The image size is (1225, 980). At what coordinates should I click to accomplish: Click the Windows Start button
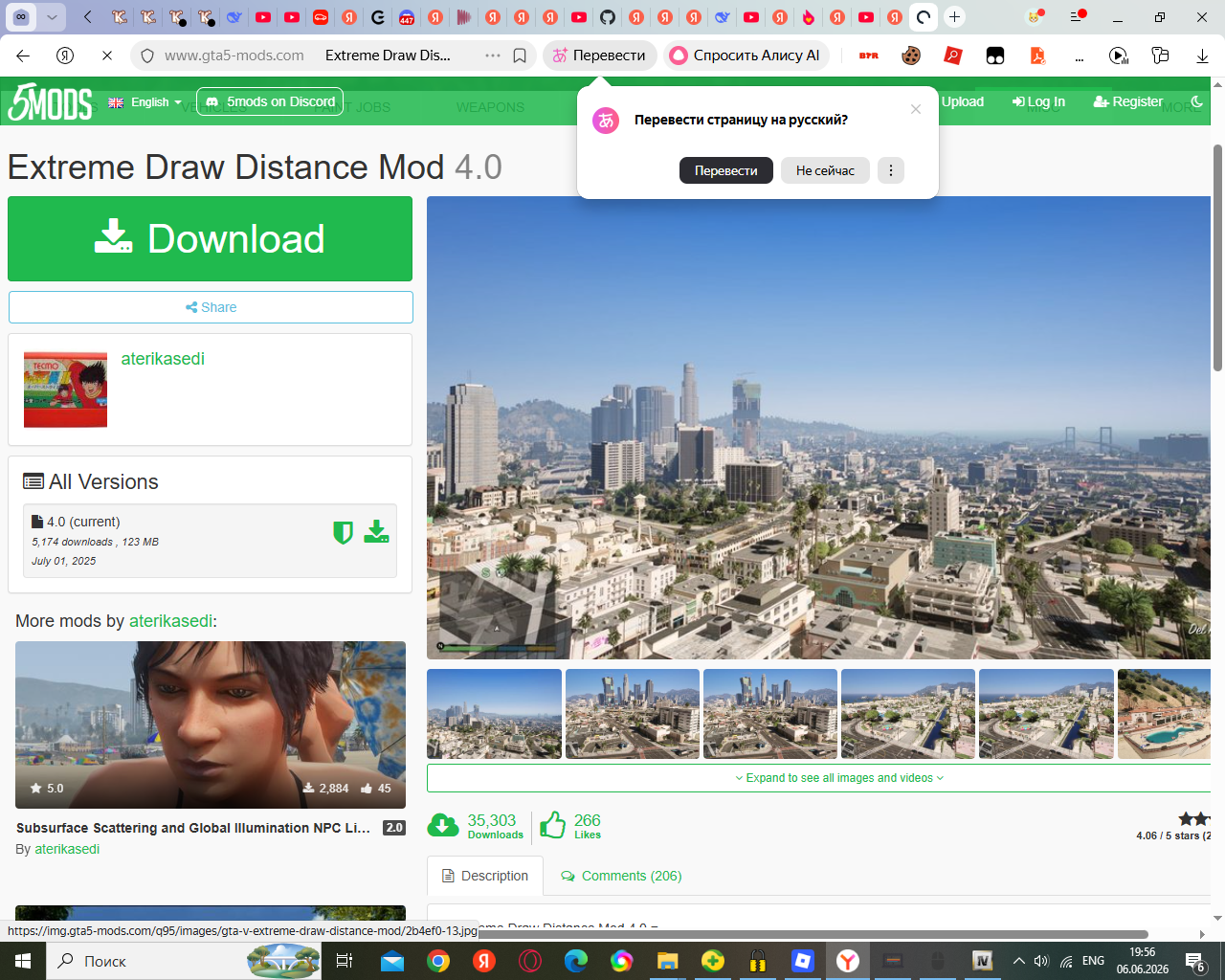click(23, 961)
